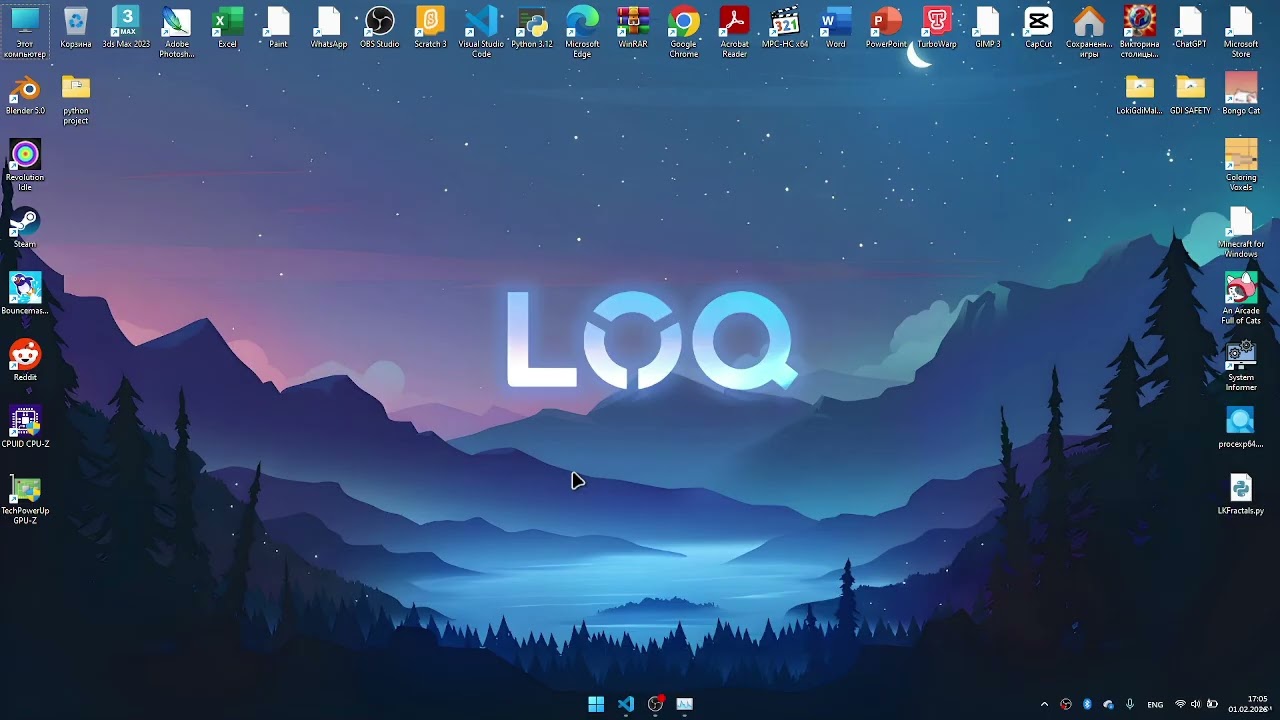Select the python project folder
The width and height of the screenshot is (1280, 720).
pos(76,99)
